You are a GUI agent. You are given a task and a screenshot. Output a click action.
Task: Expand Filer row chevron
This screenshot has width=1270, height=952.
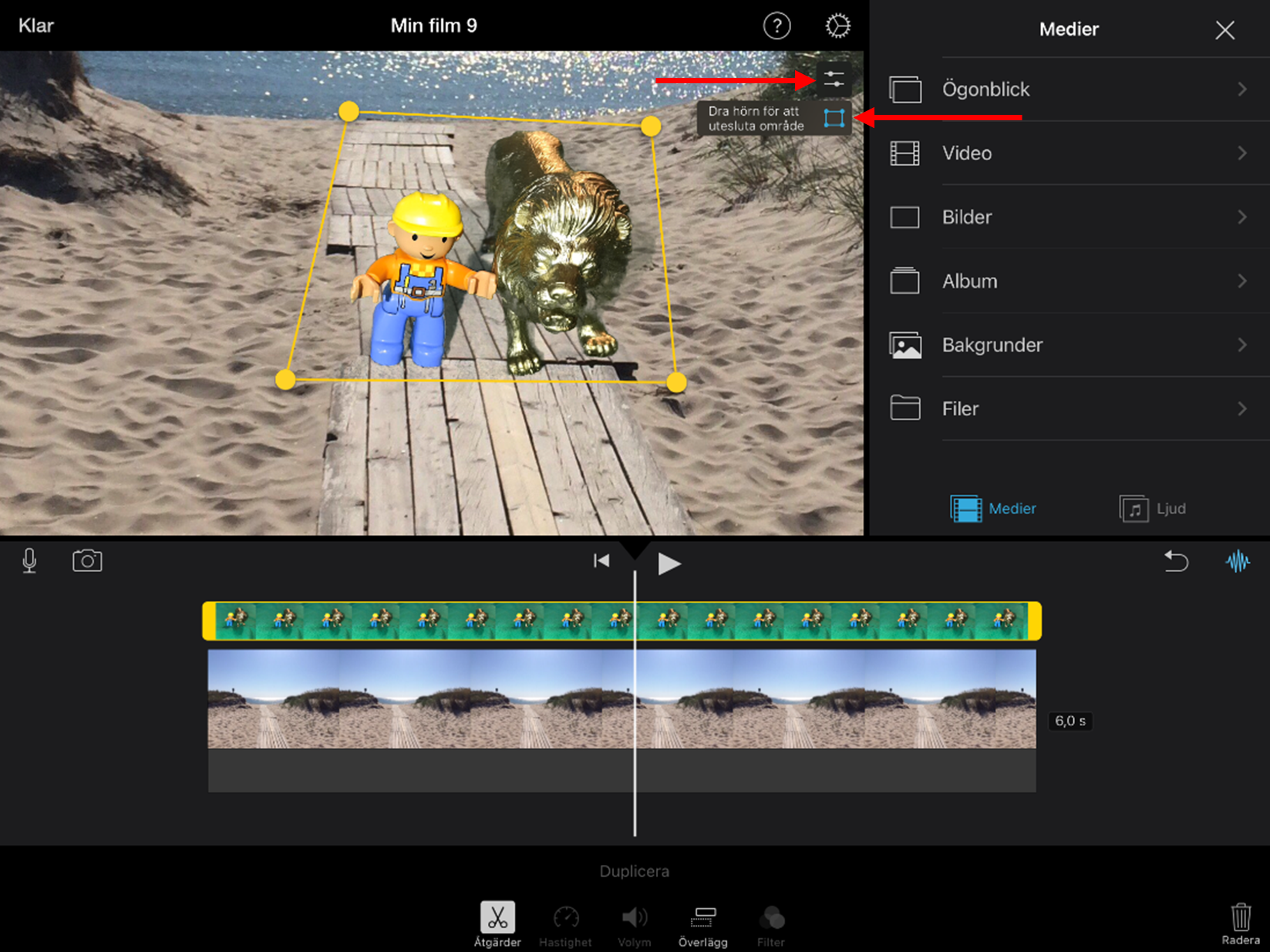(1242, 409)
